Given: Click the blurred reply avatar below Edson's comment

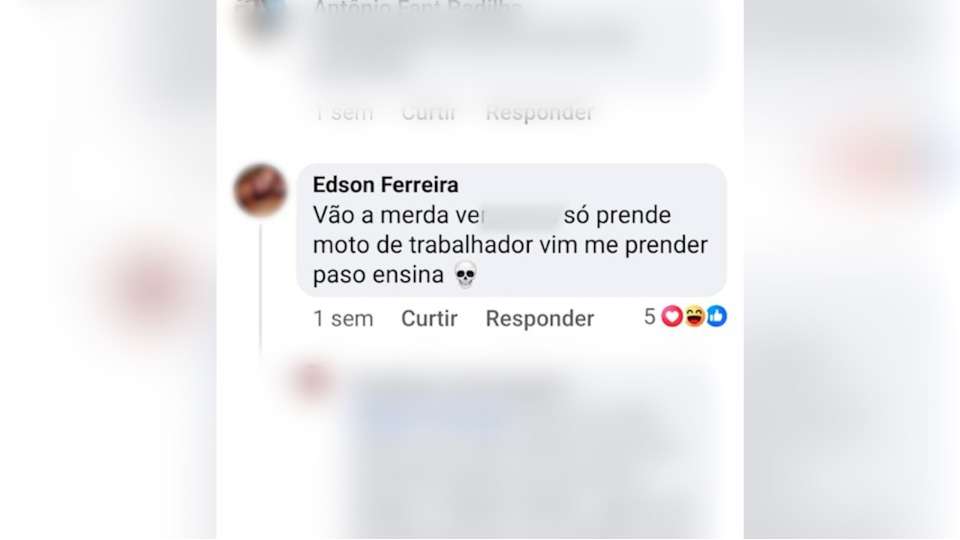Looking at the screenshot, I should pyautogui.click(x=313, y=380).
